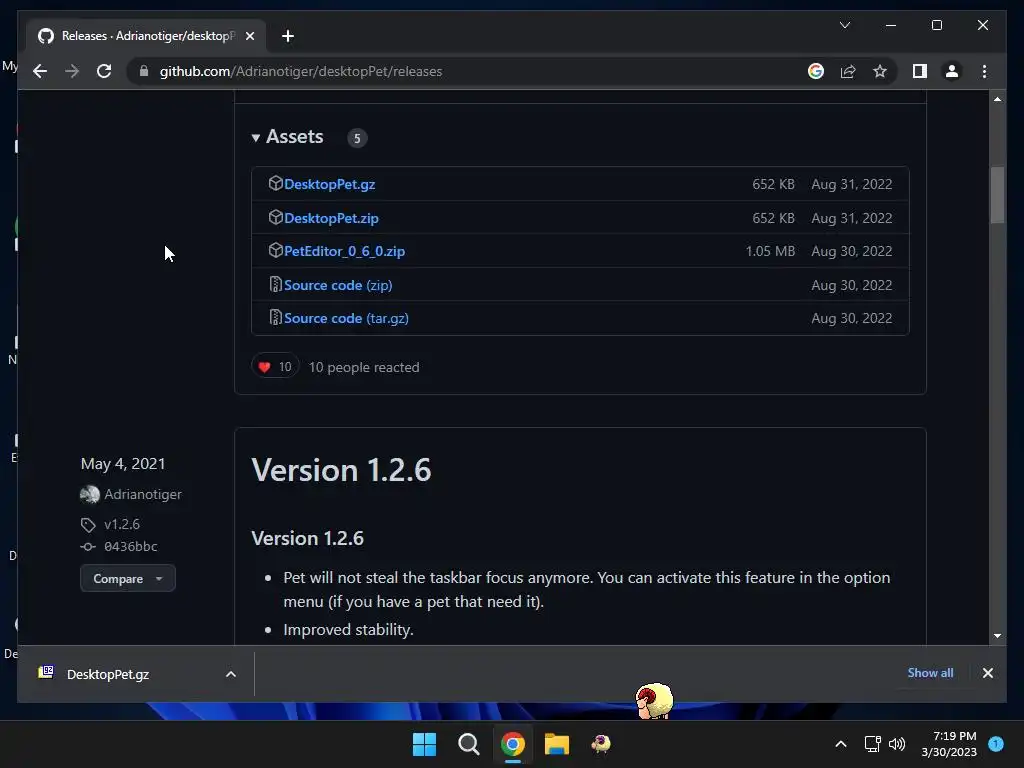The width and height of the screenshot is (1024, 768).
Task: Click the desktopPet app taskbar icon
Action: click(x=601, y=744)
